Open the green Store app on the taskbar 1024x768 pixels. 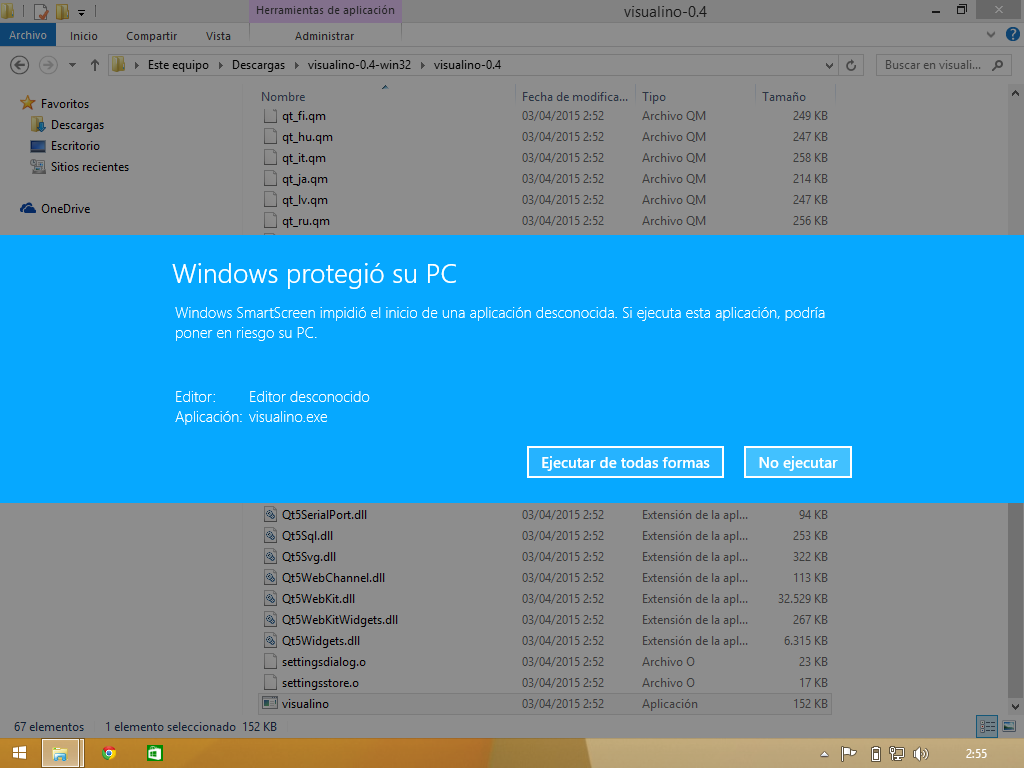click(154, 753)
